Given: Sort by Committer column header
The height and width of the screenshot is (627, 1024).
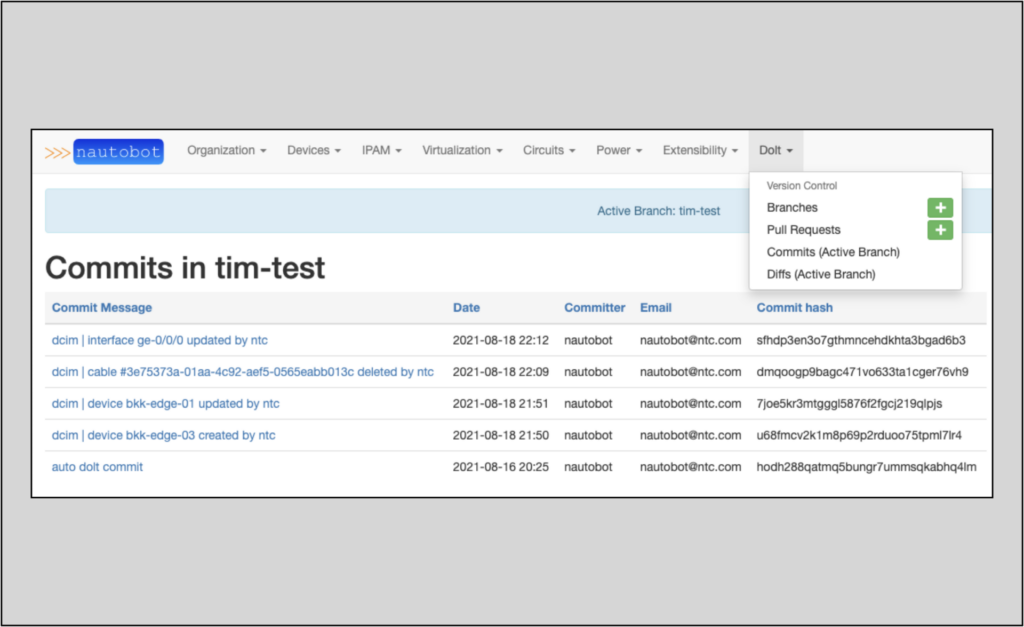Looking at the screenshot, I should [x=594, y=308].
